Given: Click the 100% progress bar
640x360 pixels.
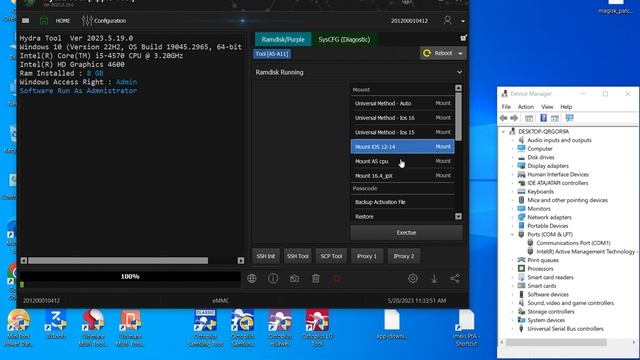Looking at the screenshot, I should click(130, 276).
